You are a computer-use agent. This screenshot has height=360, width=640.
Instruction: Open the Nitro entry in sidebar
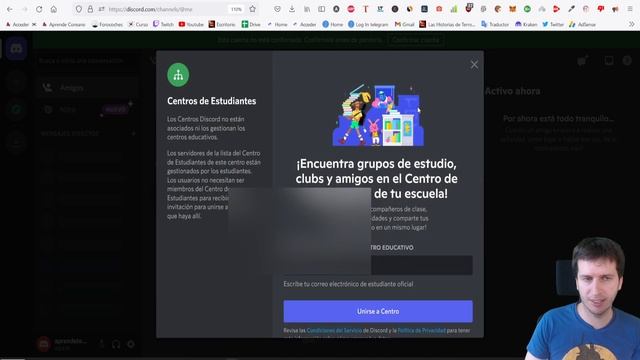[87, 109]
